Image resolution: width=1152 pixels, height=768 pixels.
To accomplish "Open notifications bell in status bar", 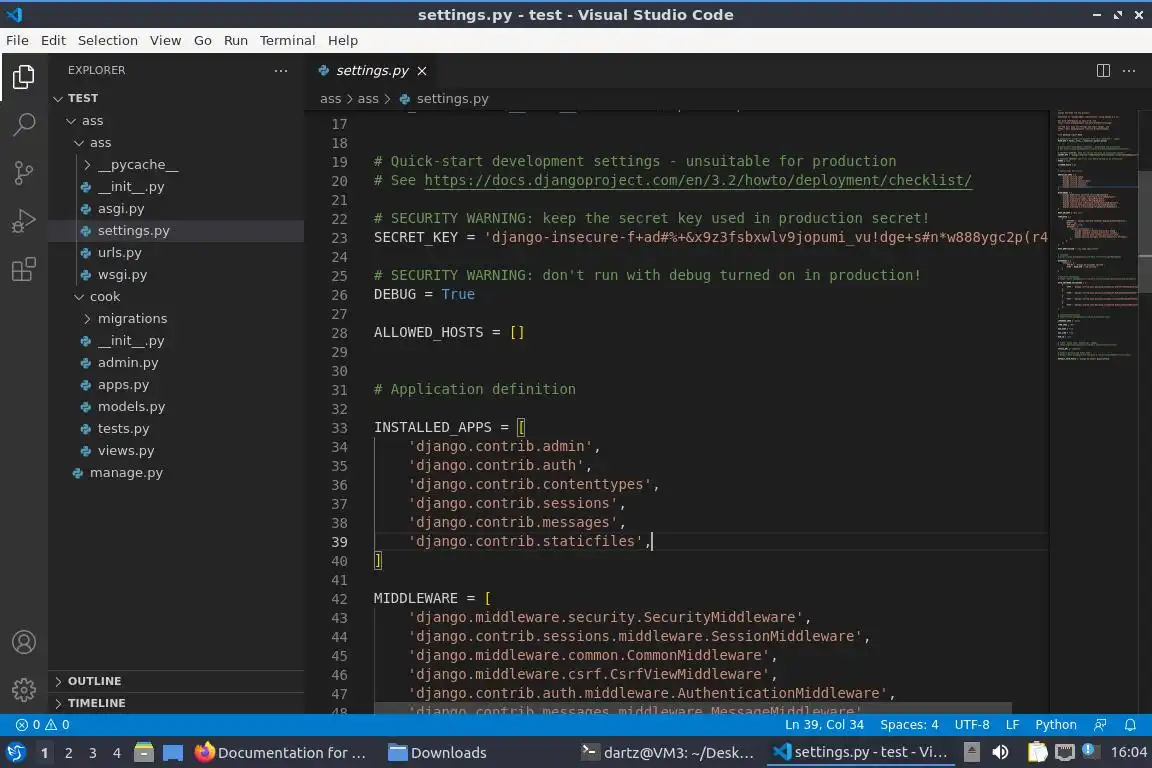I will point(1130,725).
